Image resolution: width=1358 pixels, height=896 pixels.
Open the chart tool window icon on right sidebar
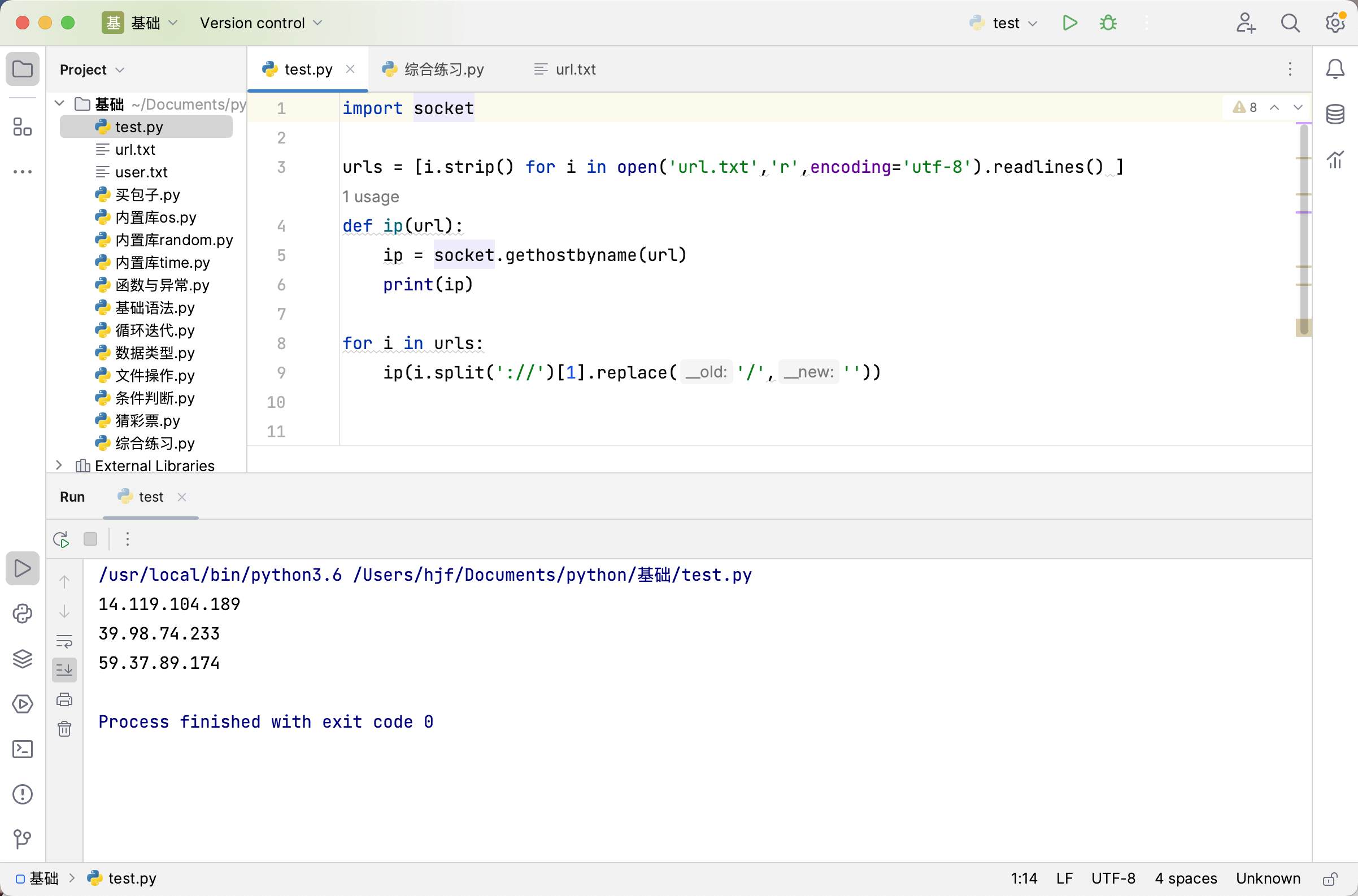click(x=1335, y=159)
